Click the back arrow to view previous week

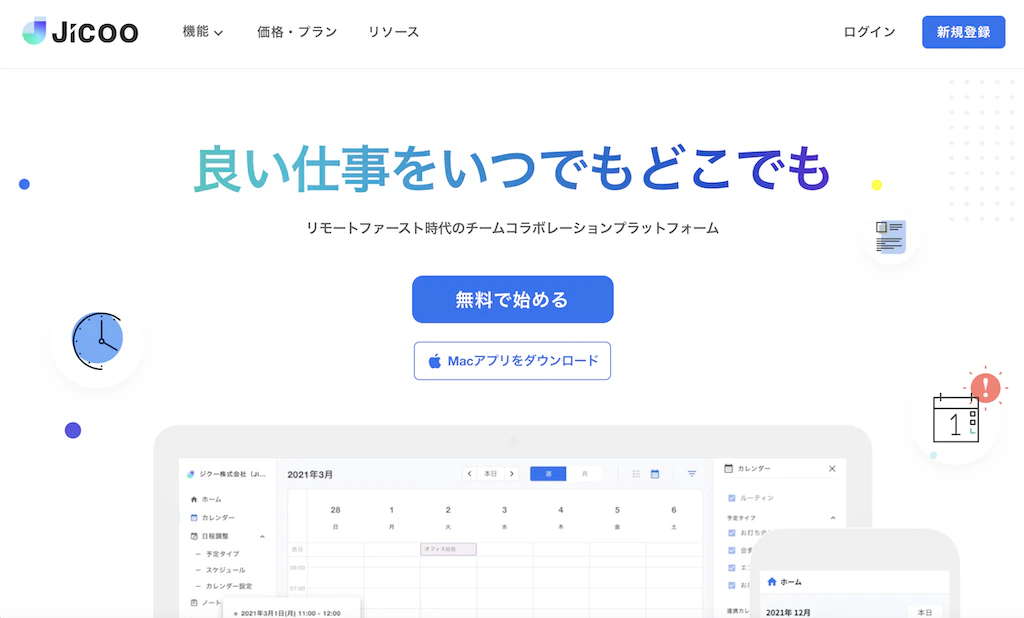pyautogui.click(x=469, y=473)
